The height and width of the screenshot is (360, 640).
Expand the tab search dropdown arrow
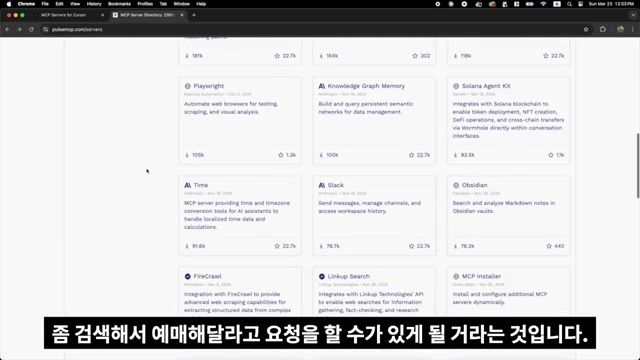click(x=633, y=15)
